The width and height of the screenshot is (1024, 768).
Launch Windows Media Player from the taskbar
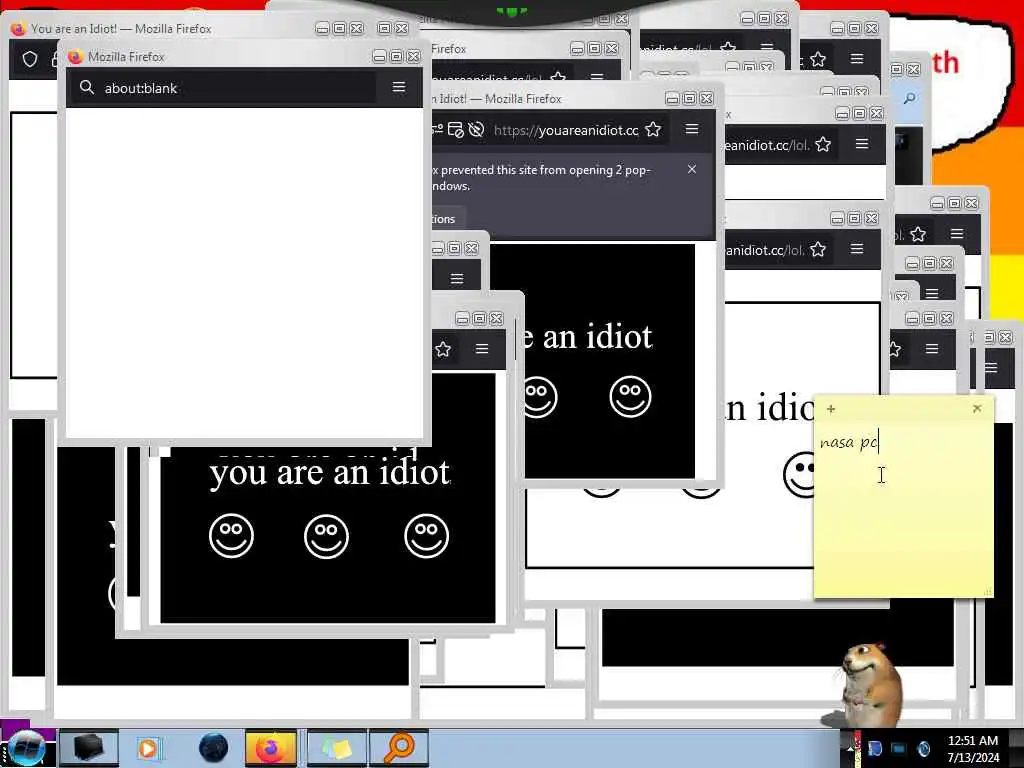point(148,748)
